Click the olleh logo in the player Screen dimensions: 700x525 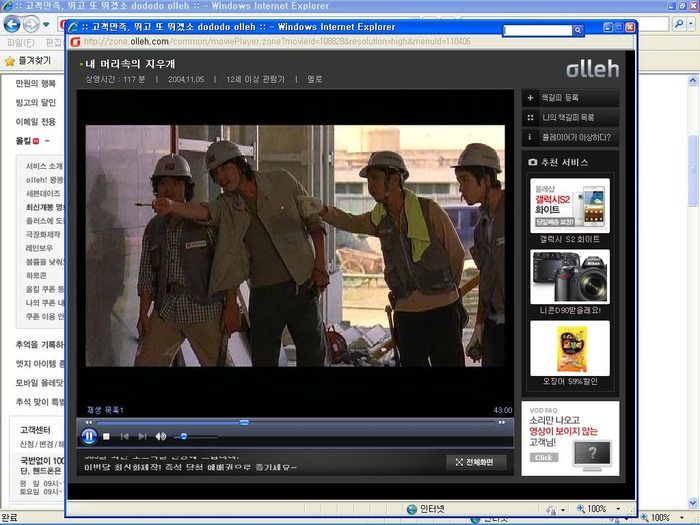pos(592,69)
